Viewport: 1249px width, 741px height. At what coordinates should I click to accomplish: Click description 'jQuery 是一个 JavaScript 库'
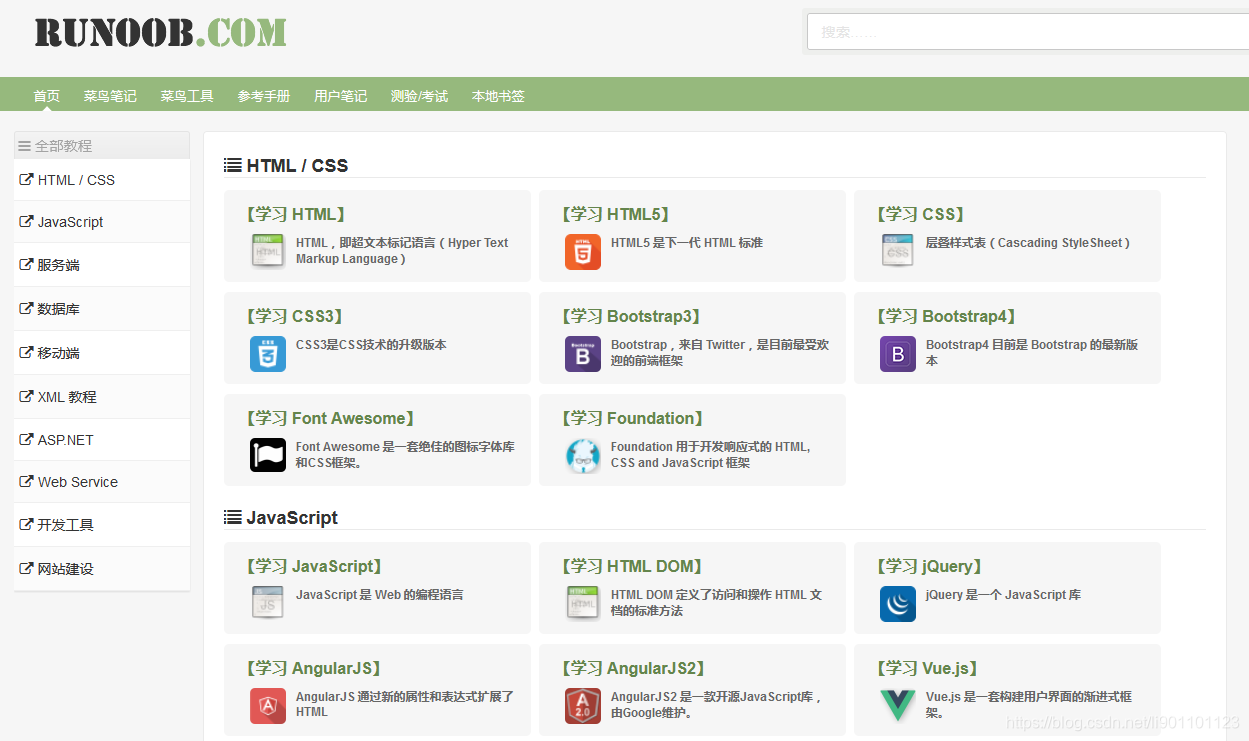1003,595
